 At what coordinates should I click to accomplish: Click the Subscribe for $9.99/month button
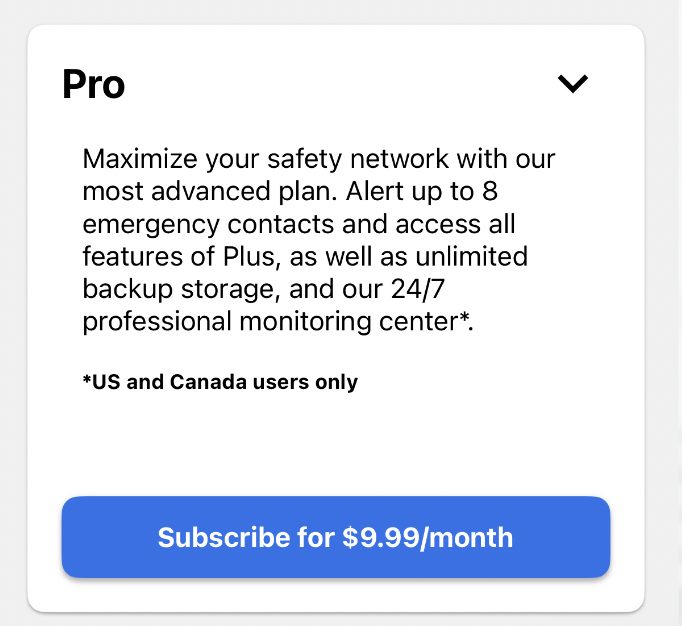[335, 537]
